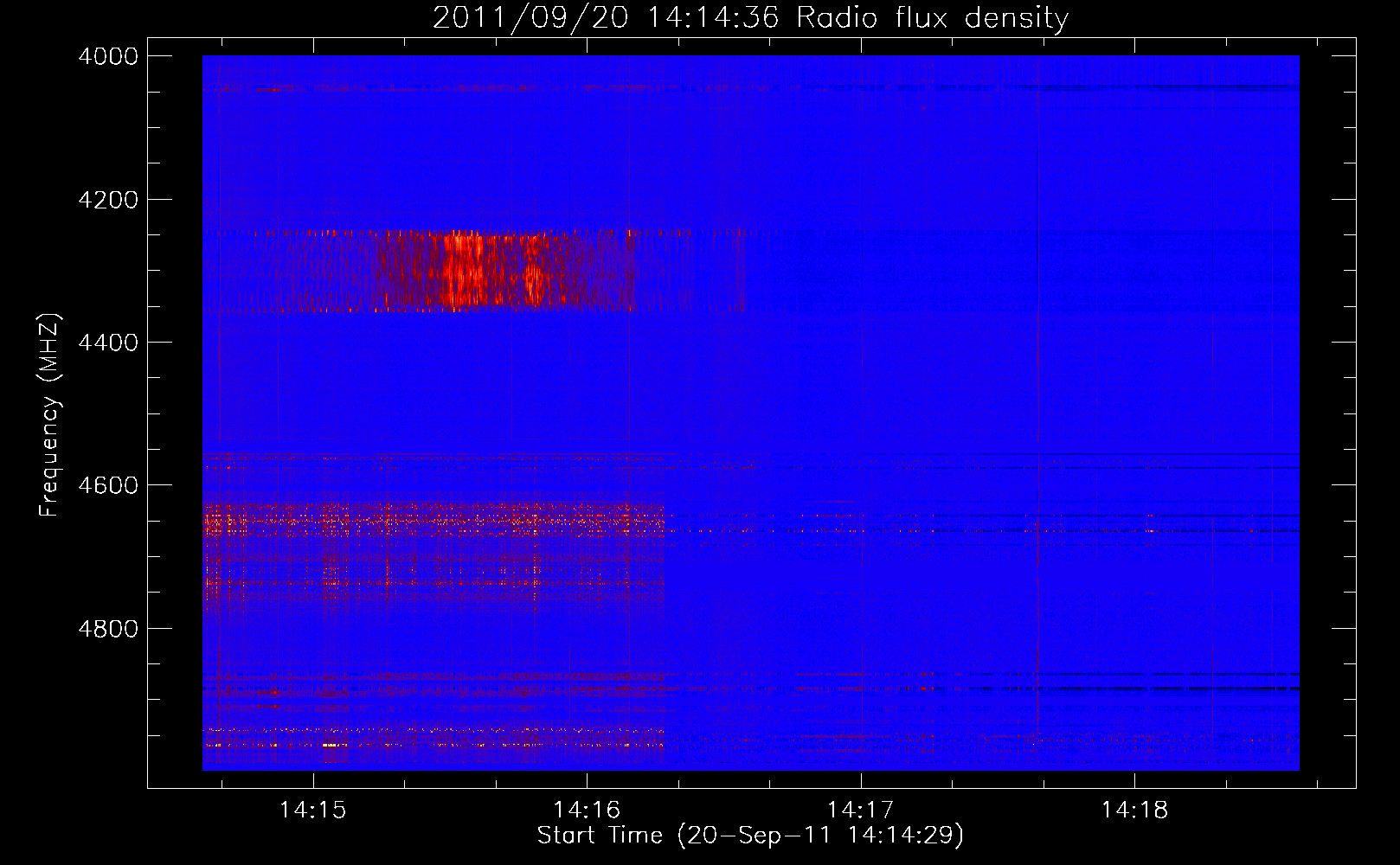Click the 4200 frequency axis label
Viewport: 1400px width, 865px height.
(x=108, y=200)
